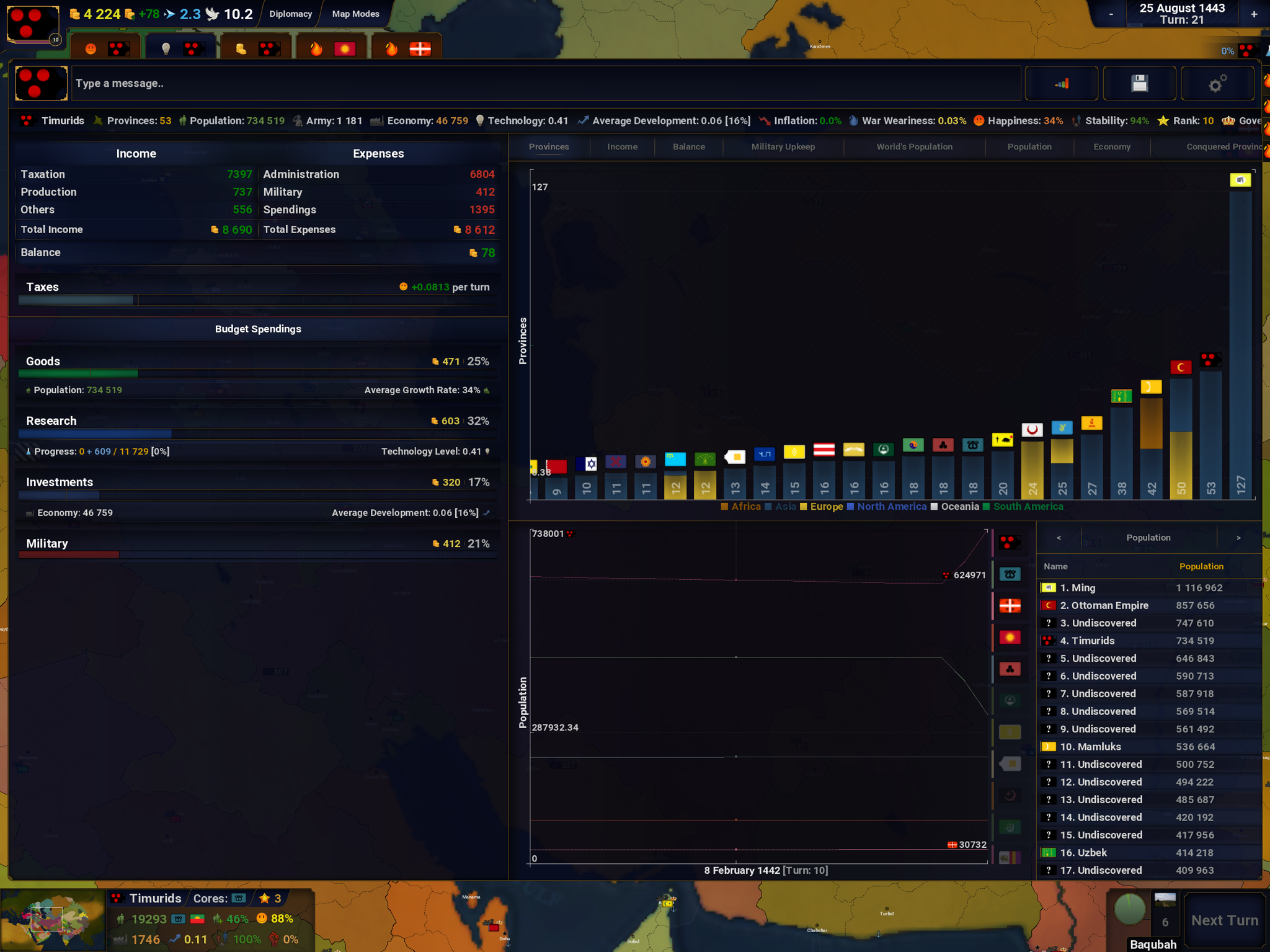Open settings via the gears icon
The width and height of the screenshot is (1270, 952).
[1217, 83]
